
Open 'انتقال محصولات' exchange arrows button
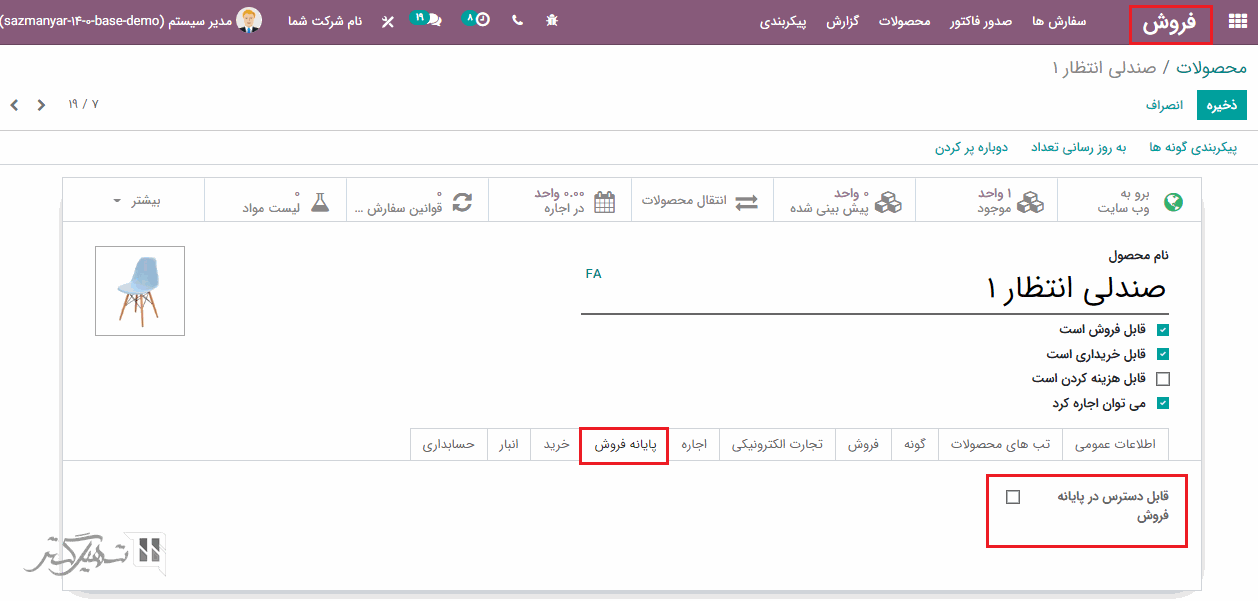click(701, 201)
